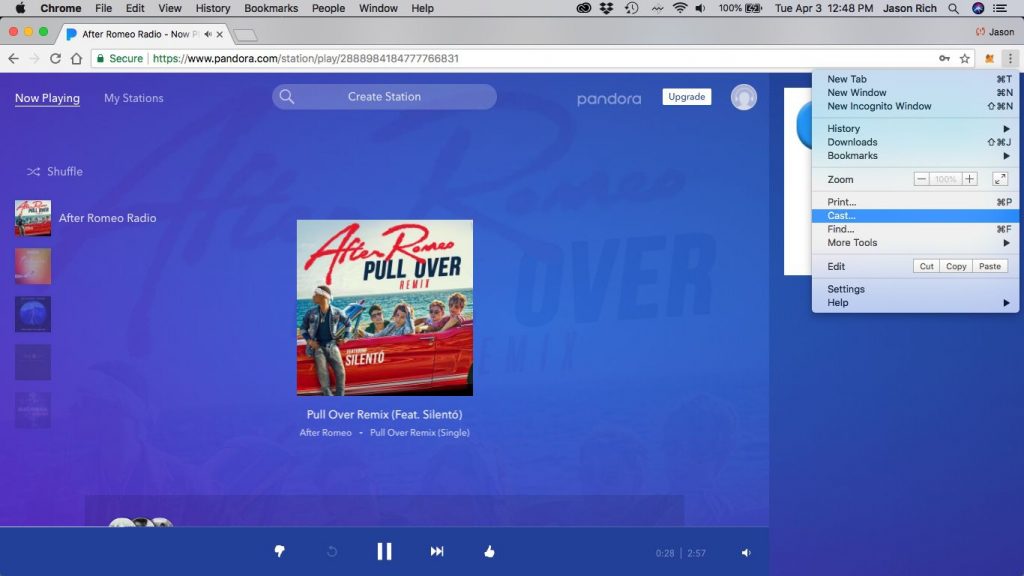
Task: Thumb down the current song
Action: click(280, 551)
